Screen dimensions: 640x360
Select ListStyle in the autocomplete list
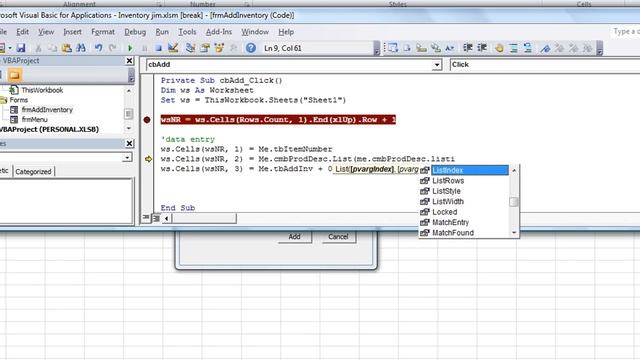click(464, 191)
